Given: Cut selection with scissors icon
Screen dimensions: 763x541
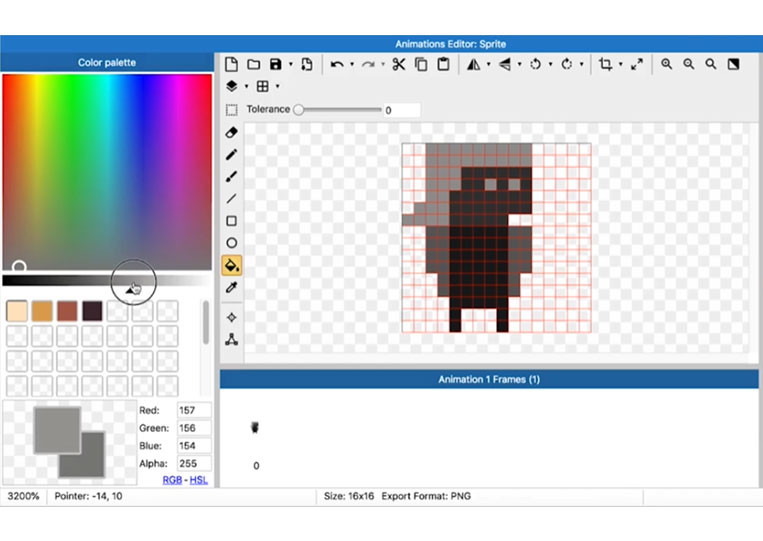Looking at the screenshot, I should click(x=399, y=64).
